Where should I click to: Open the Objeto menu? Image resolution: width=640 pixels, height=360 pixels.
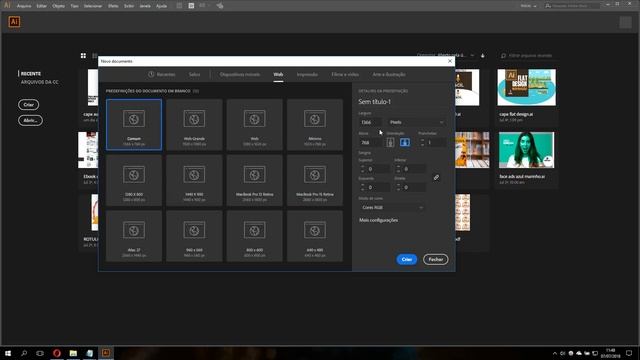pyautogui.click(x=58, y=6)
